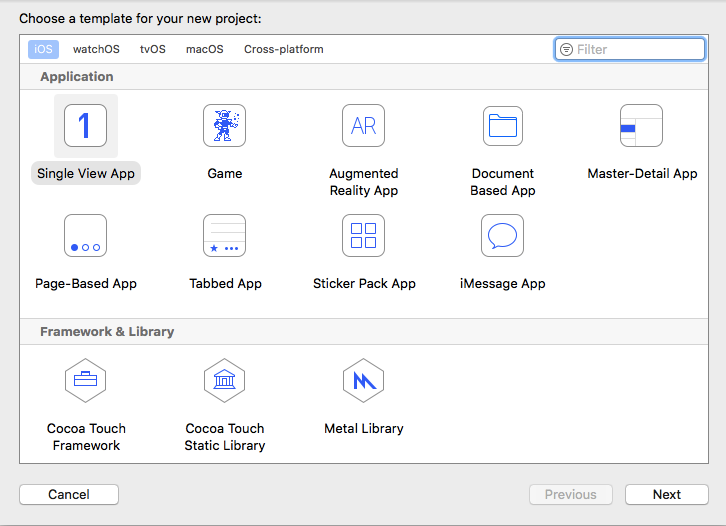Click the 'Metal Library' label

(363, 428)
